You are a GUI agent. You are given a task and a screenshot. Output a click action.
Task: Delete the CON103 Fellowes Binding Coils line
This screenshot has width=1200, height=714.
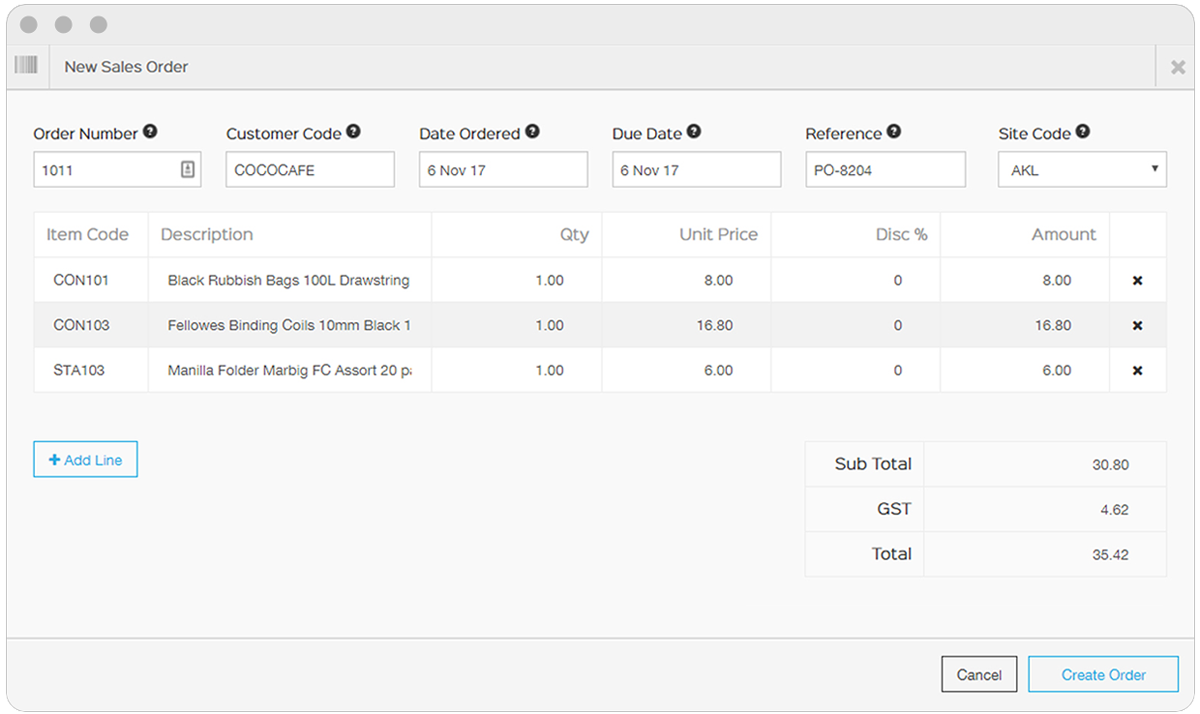[x=1137, y=326]
